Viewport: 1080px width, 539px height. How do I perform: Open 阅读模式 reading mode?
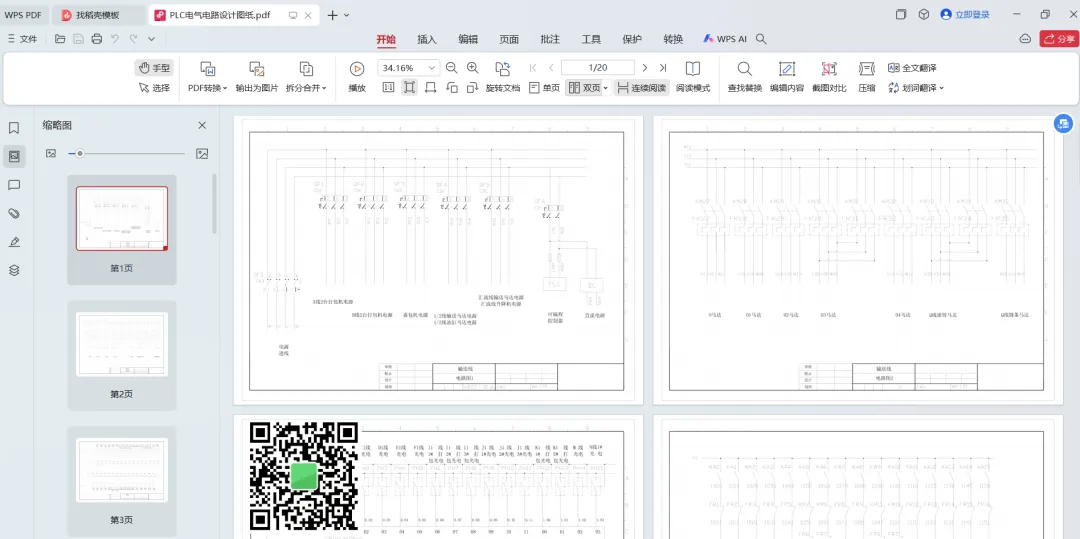point(693,77)
